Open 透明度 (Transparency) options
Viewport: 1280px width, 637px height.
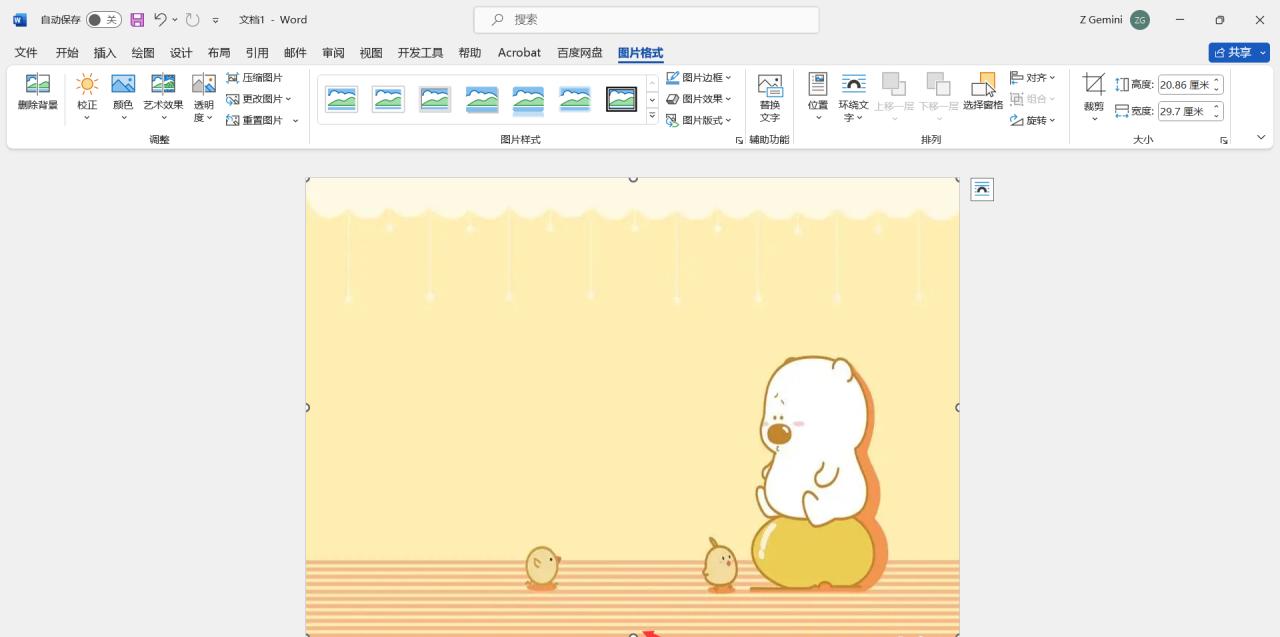click(204, 98)
